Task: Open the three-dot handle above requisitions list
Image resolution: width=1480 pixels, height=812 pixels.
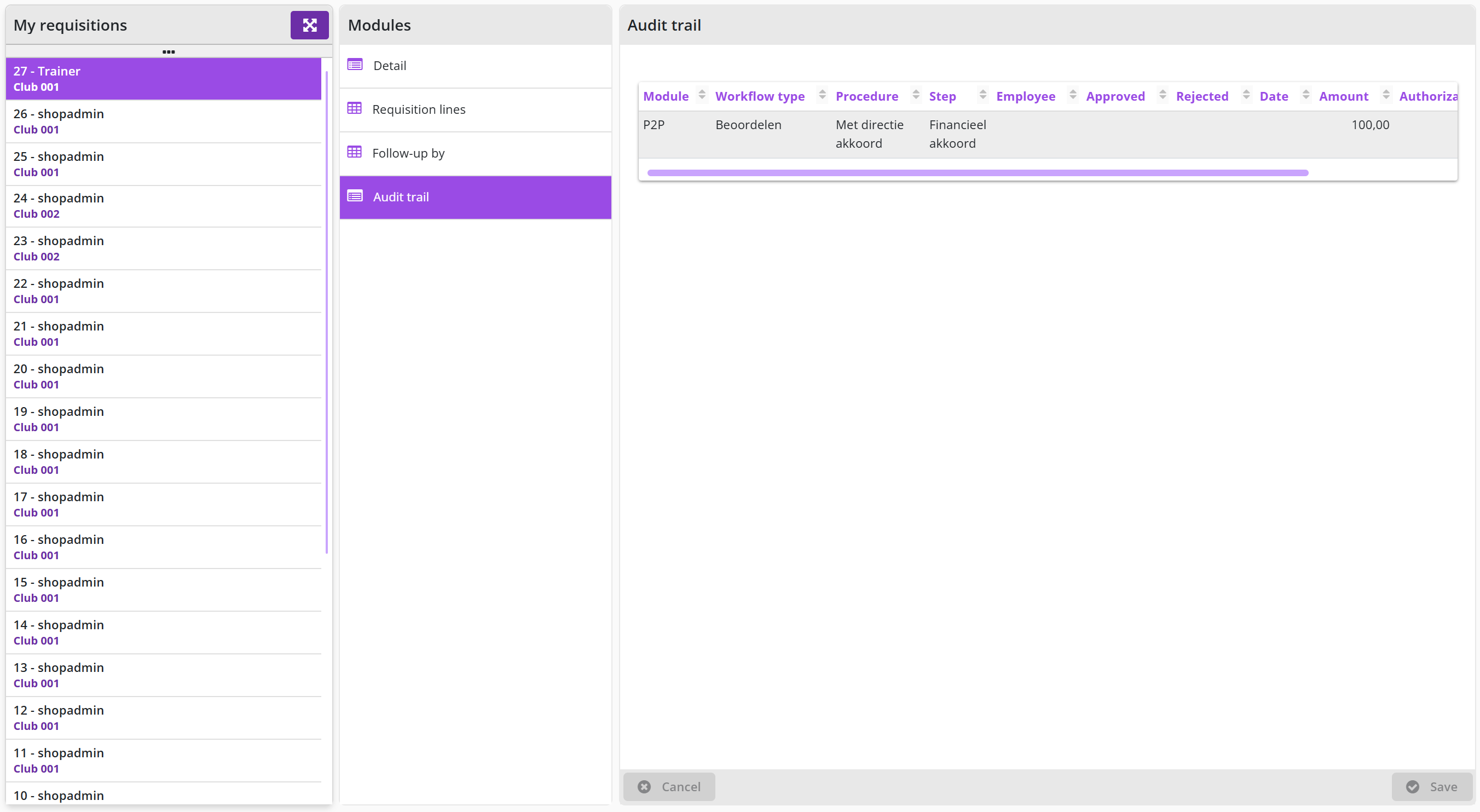Action: (169, 51)
